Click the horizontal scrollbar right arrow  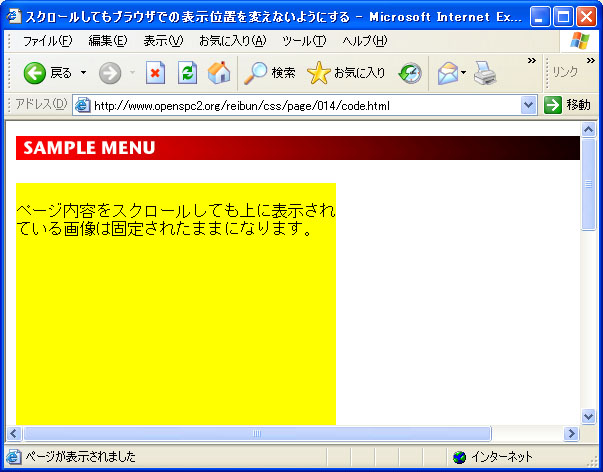(571, 434)
